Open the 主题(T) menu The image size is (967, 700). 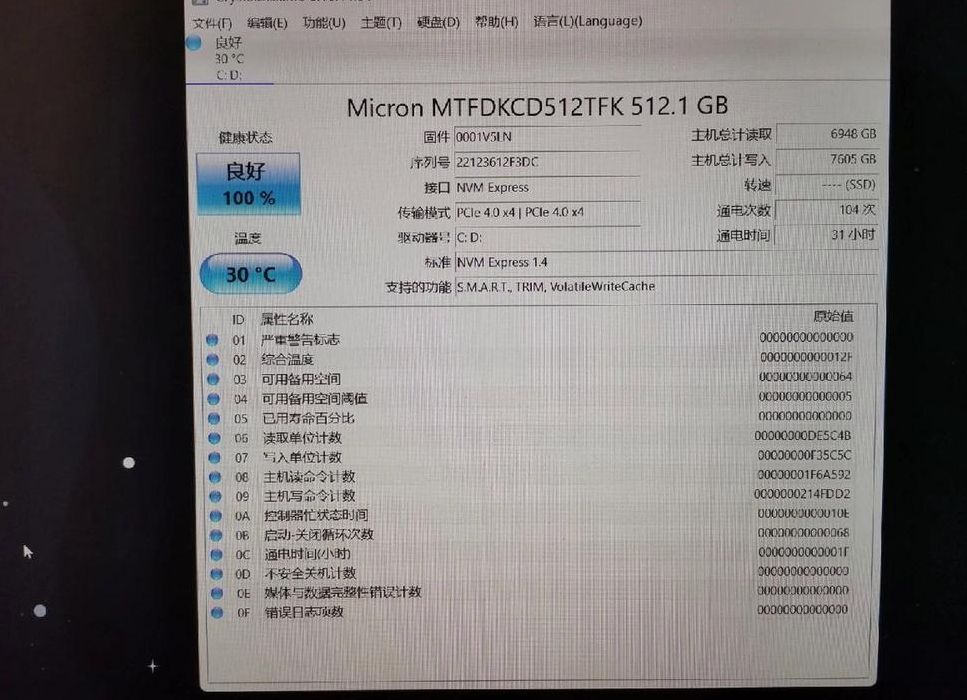click(381, 23)
